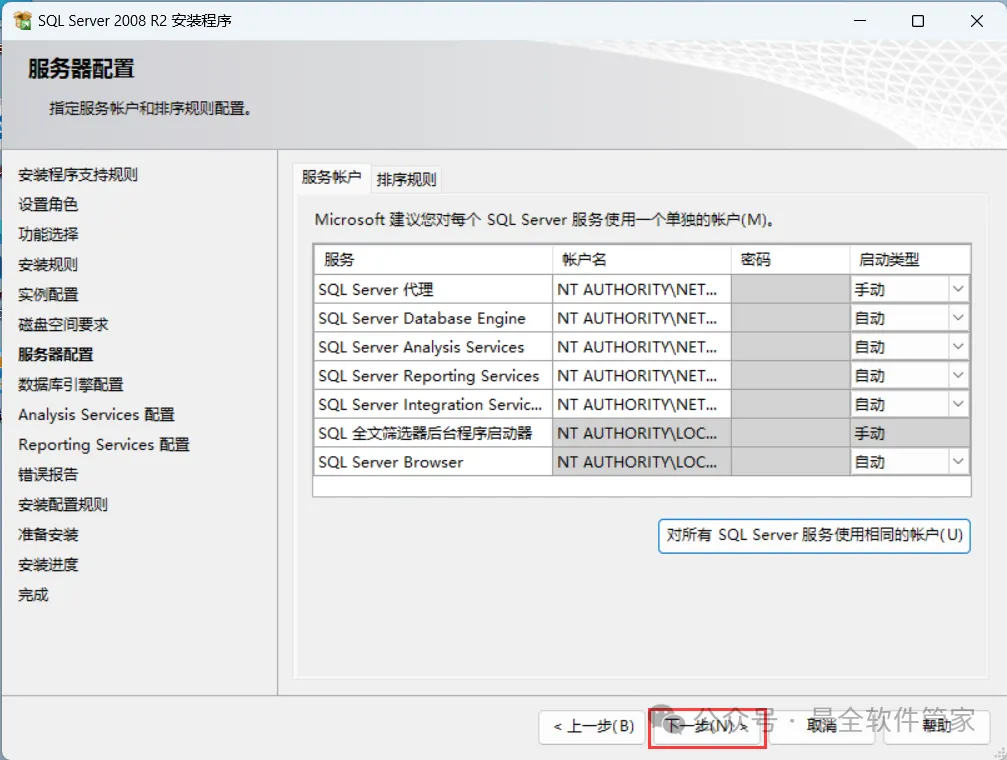The height and width of the screenshot is (760, 1007).
Task: Click account name cell for Analysis Services
Action: tap(642, 347)
